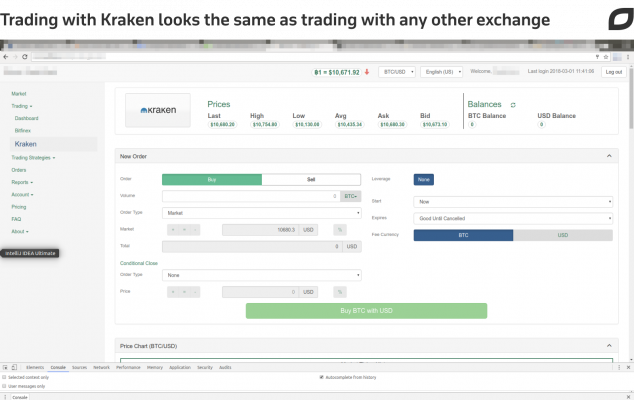This screenshot has height=400, width=634.
Task: Switch to the DevTools Performance tab
Action: 128,367
